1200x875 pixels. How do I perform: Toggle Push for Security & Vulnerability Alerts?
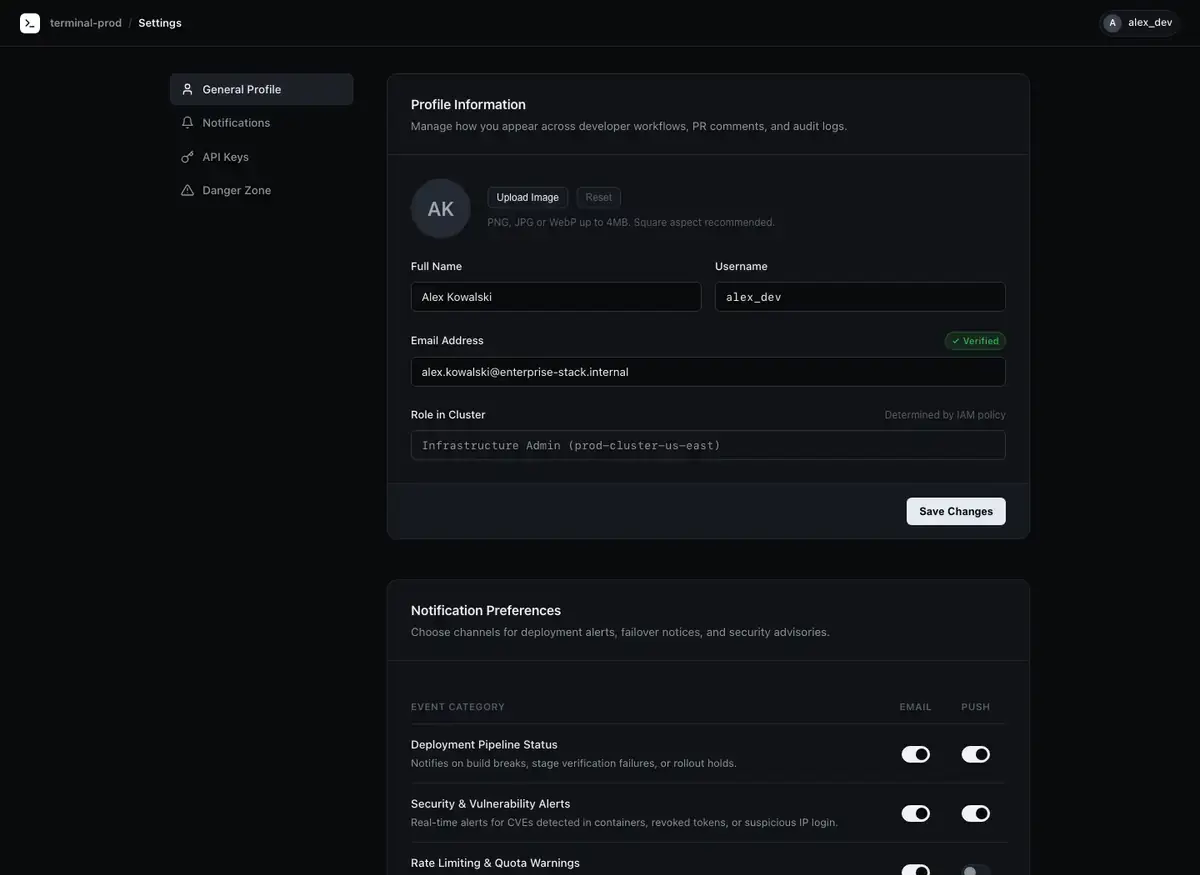tap(976, 814)
